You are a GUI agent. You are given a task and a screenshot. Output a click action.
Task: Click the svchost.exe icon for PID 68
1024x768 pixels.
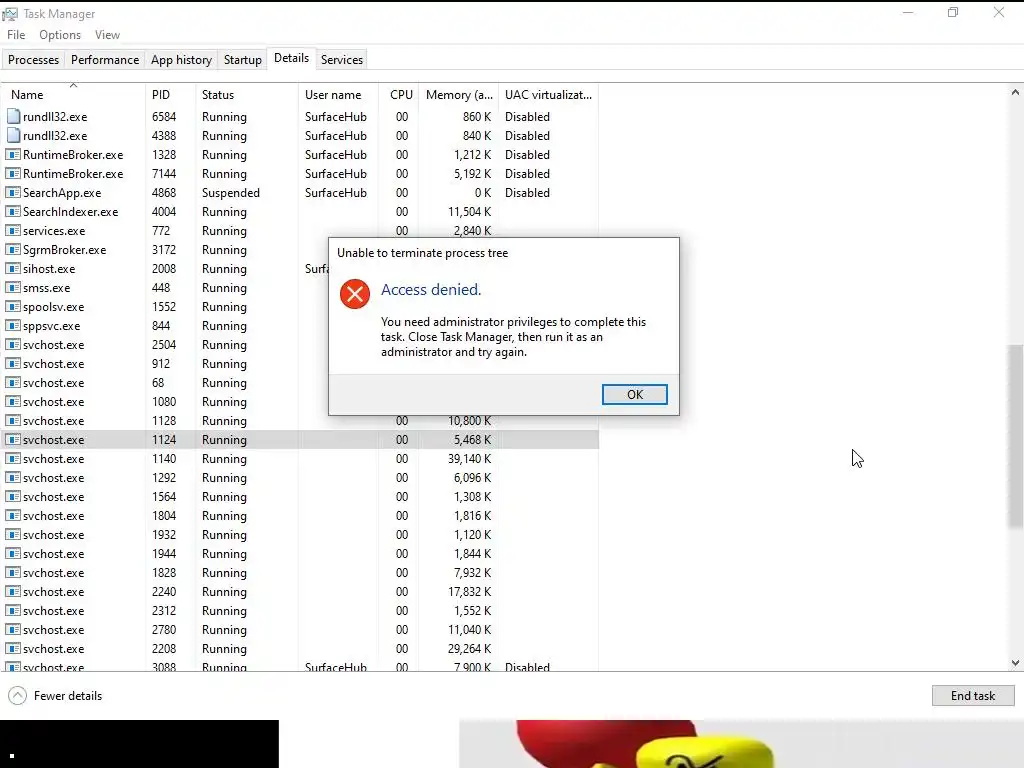click(x=13, y=383)
